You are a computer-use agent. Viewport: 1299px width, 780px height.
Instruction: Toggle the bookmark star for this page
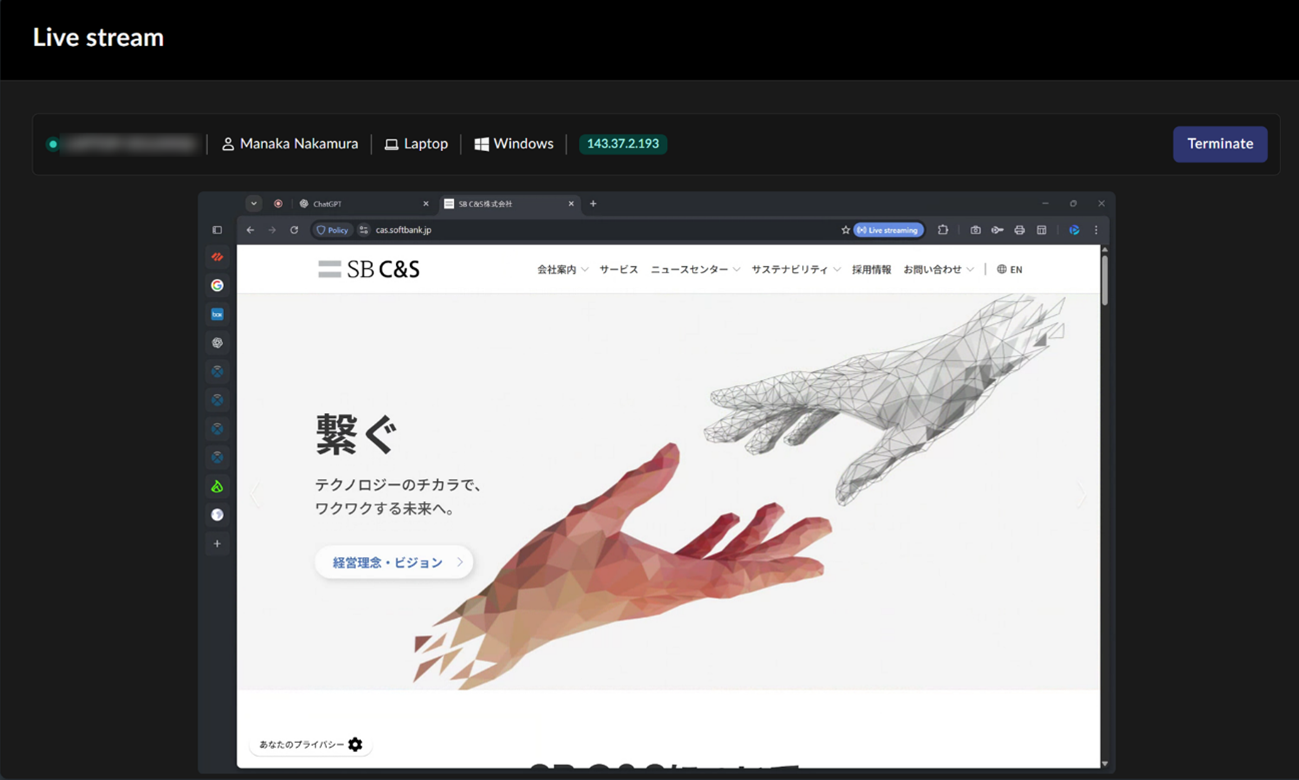pos(847,229)
